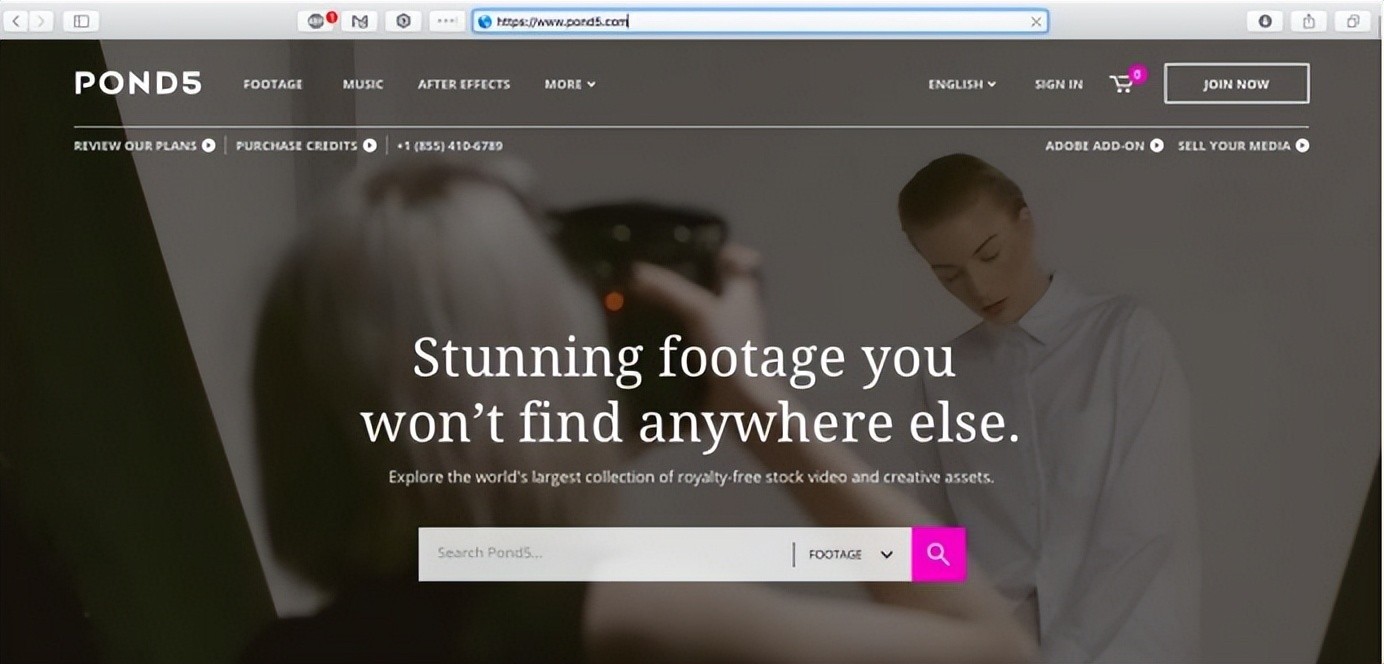Click the SIGN IN link
The height and width of the screenshot is (664, 1384).
click(1058, 84)
